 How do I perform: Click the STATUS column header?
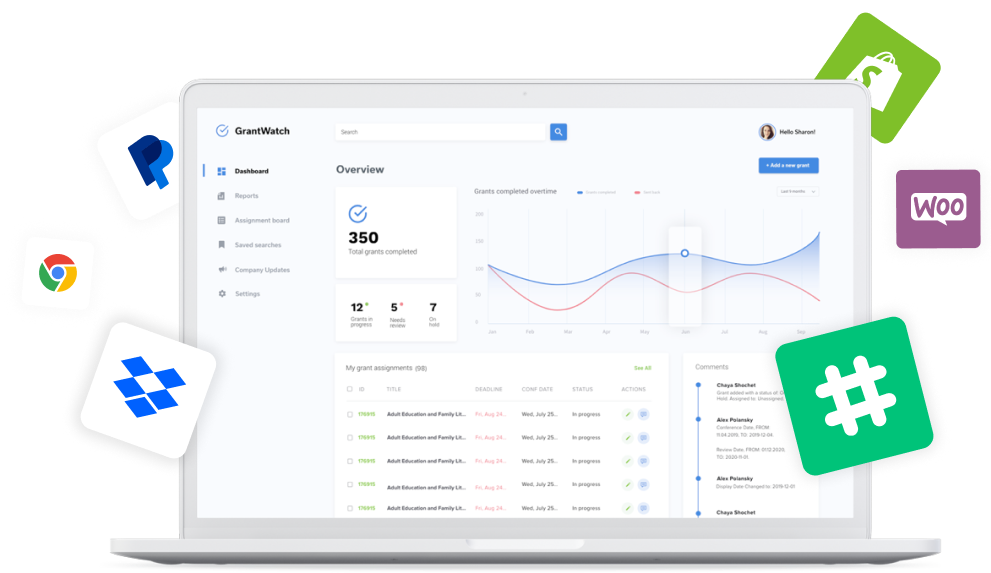(x=583, y=389)
